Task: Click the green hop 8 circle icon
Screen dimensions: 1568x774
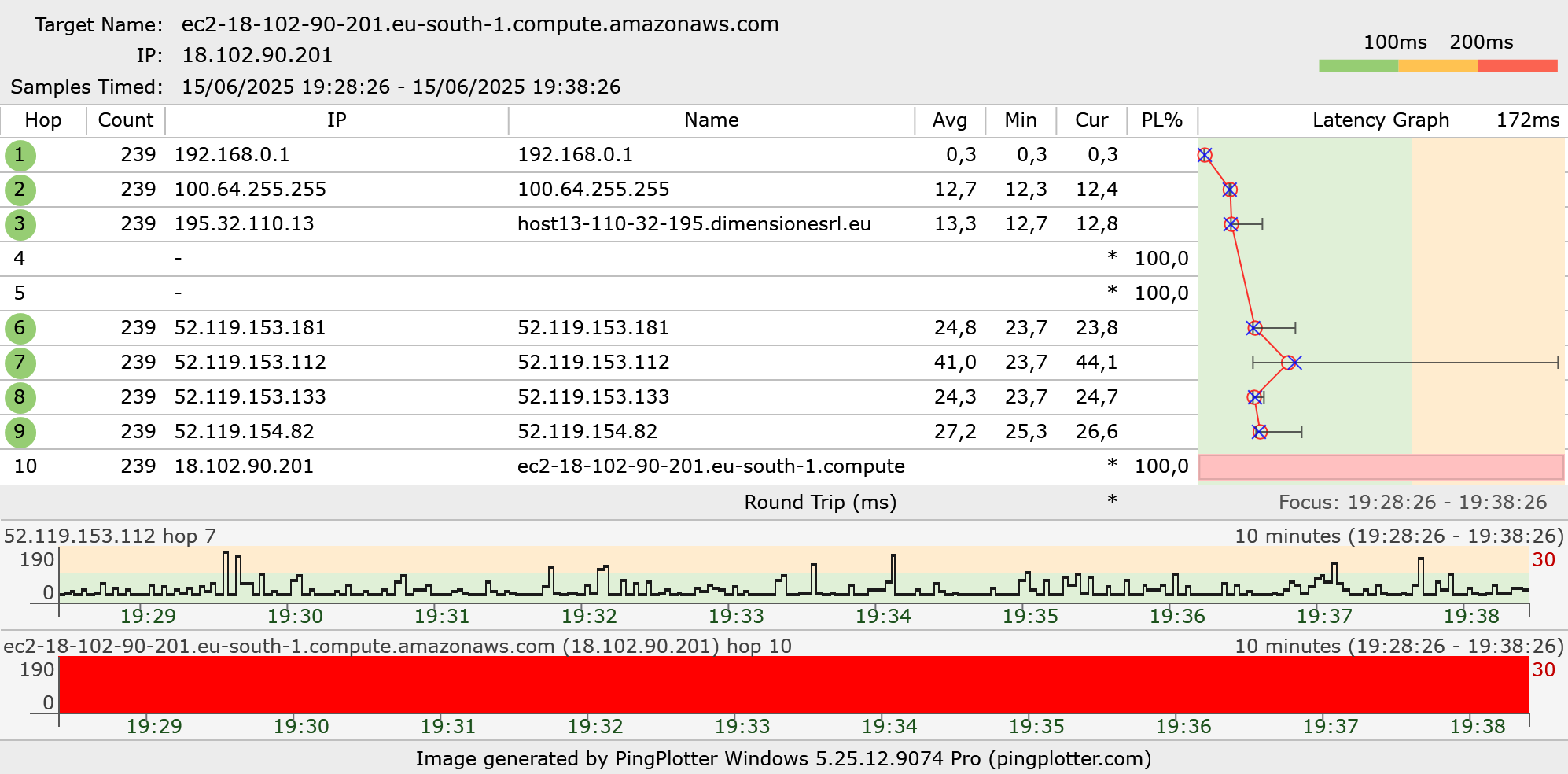Action: [20, 397]
